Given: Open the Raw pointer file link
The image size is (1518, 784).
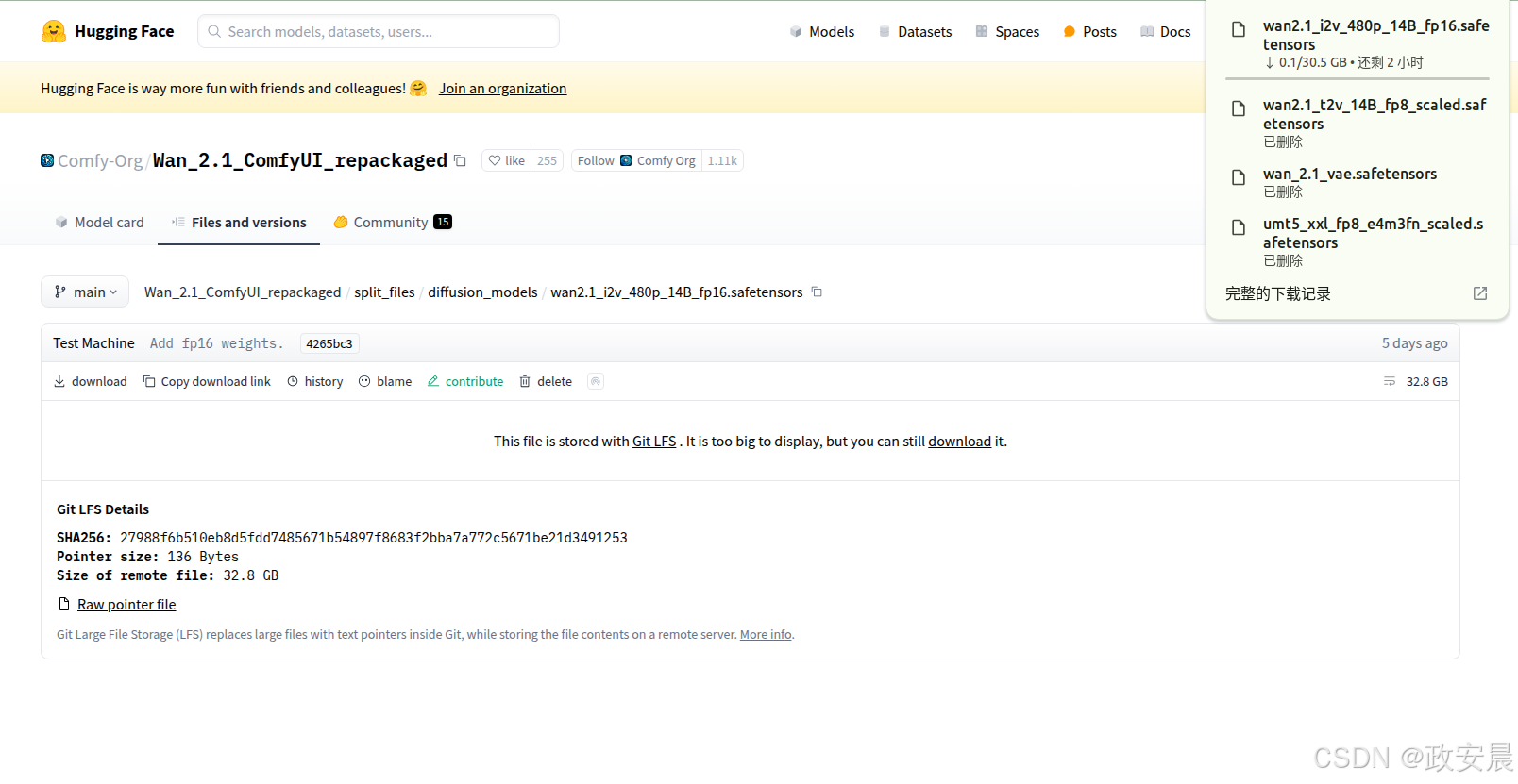Looking at the screenshot, I should [126, 604].
